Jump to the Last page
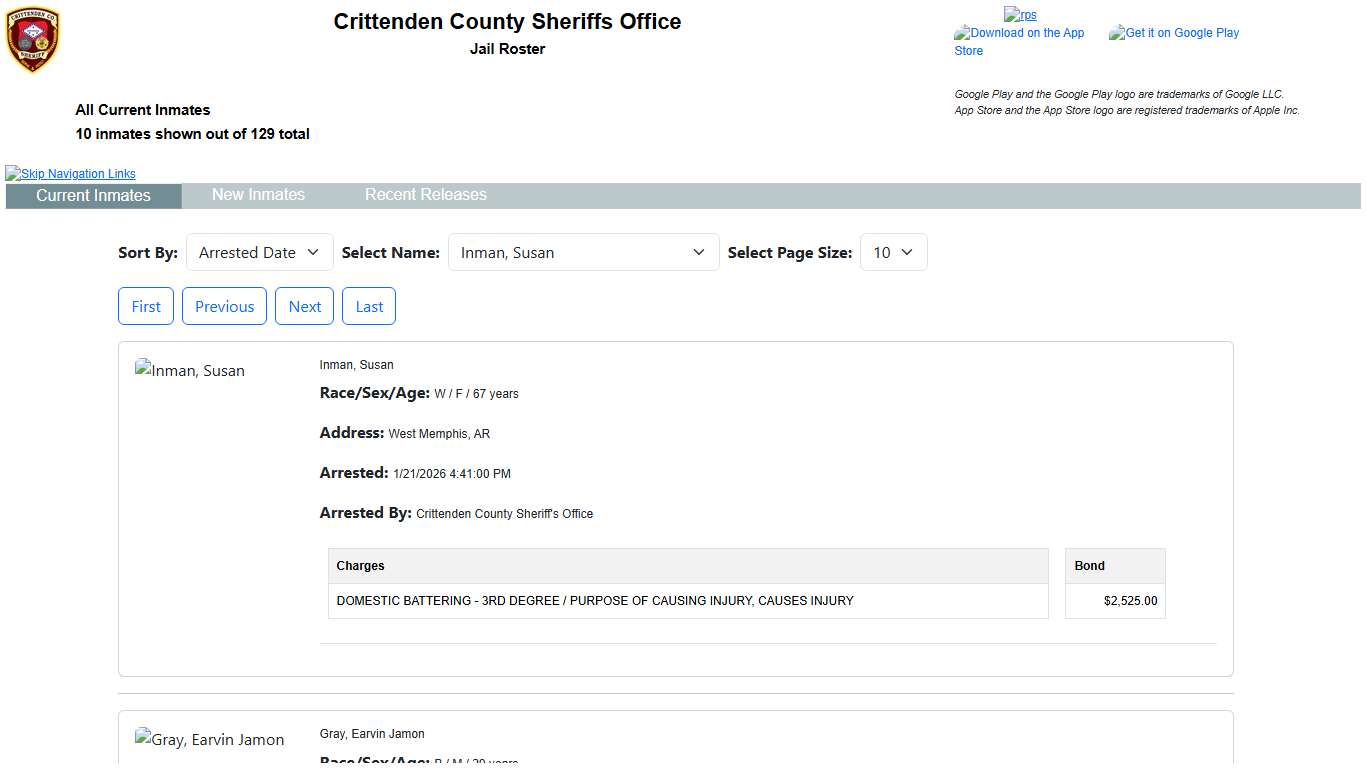 coord(369,307)
